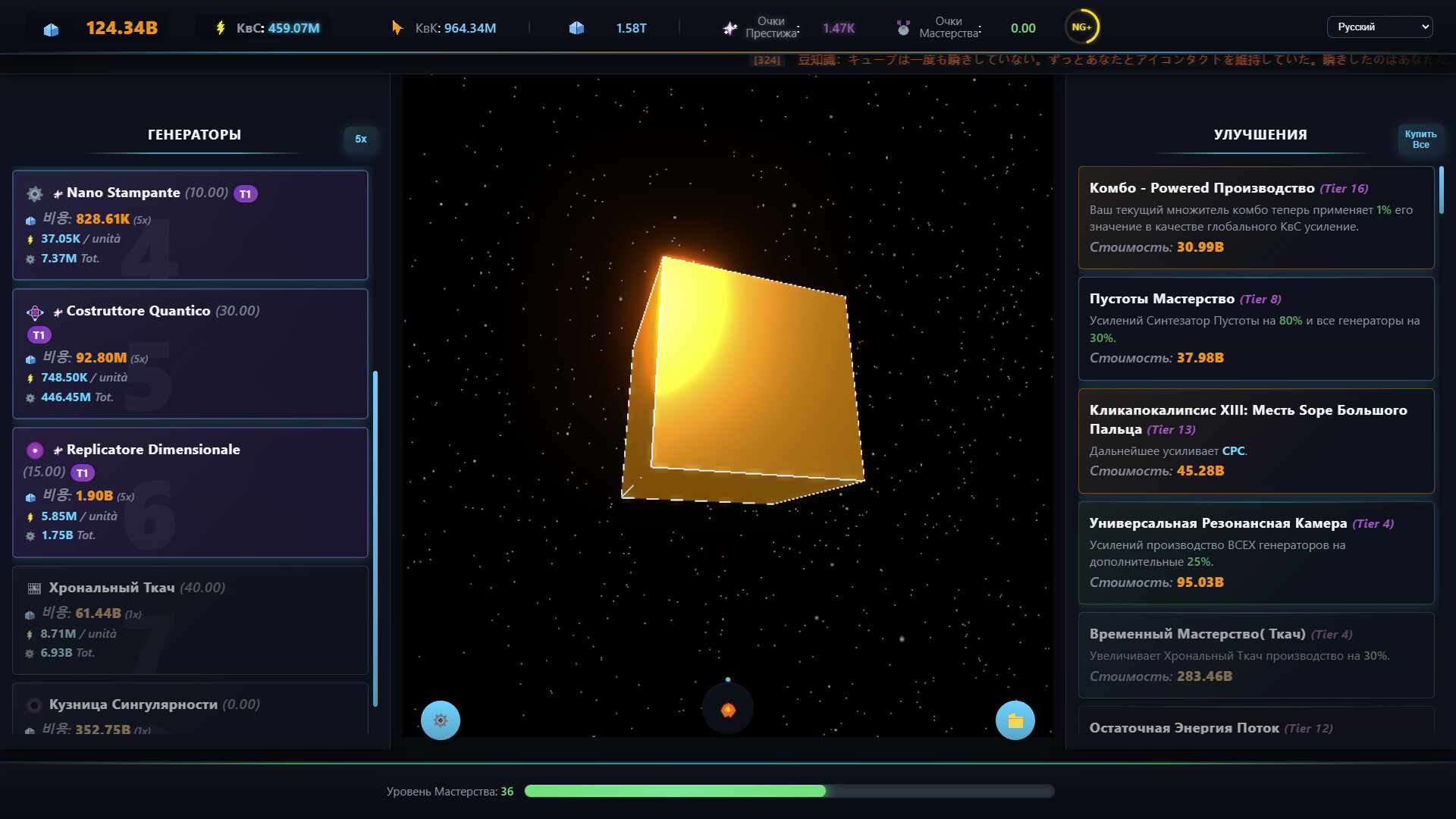Buy the Хрональный Ткач generator

pyautogui.click(x=190, y=620)
